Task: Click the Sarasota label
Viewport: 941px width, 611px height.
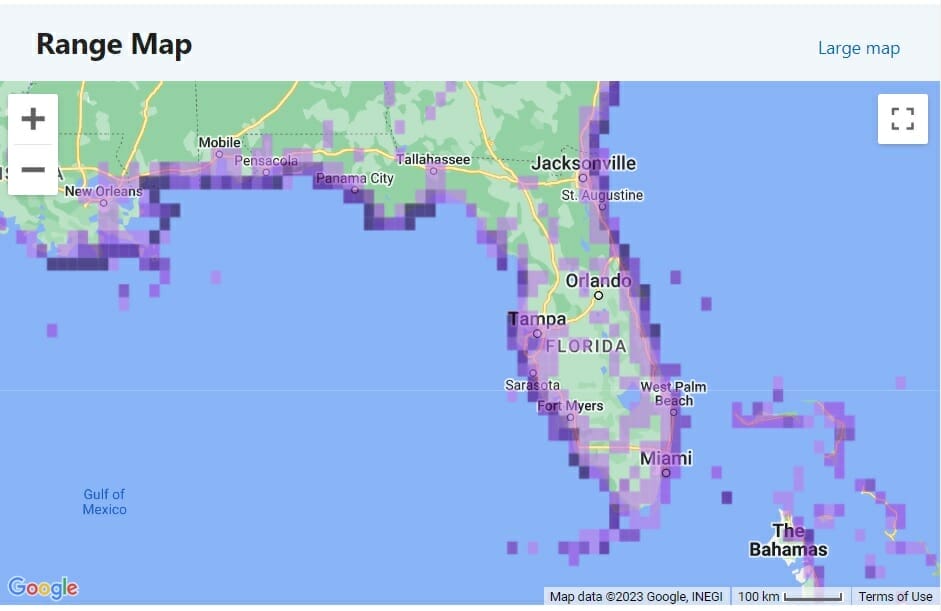Action: click(x=532, y=385)
